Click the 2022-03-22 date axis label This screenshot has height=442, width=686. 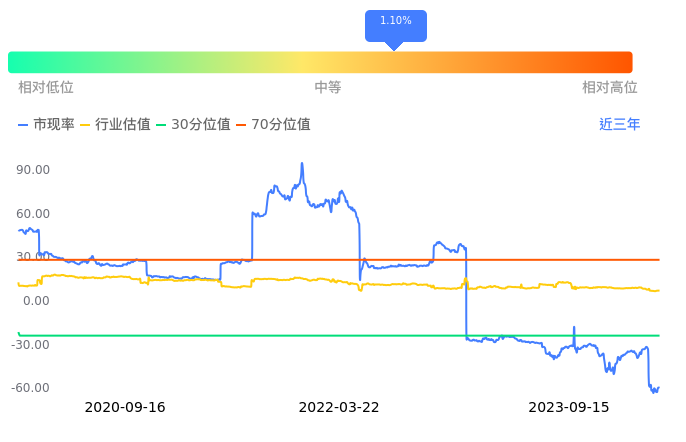tap(339, 408)
